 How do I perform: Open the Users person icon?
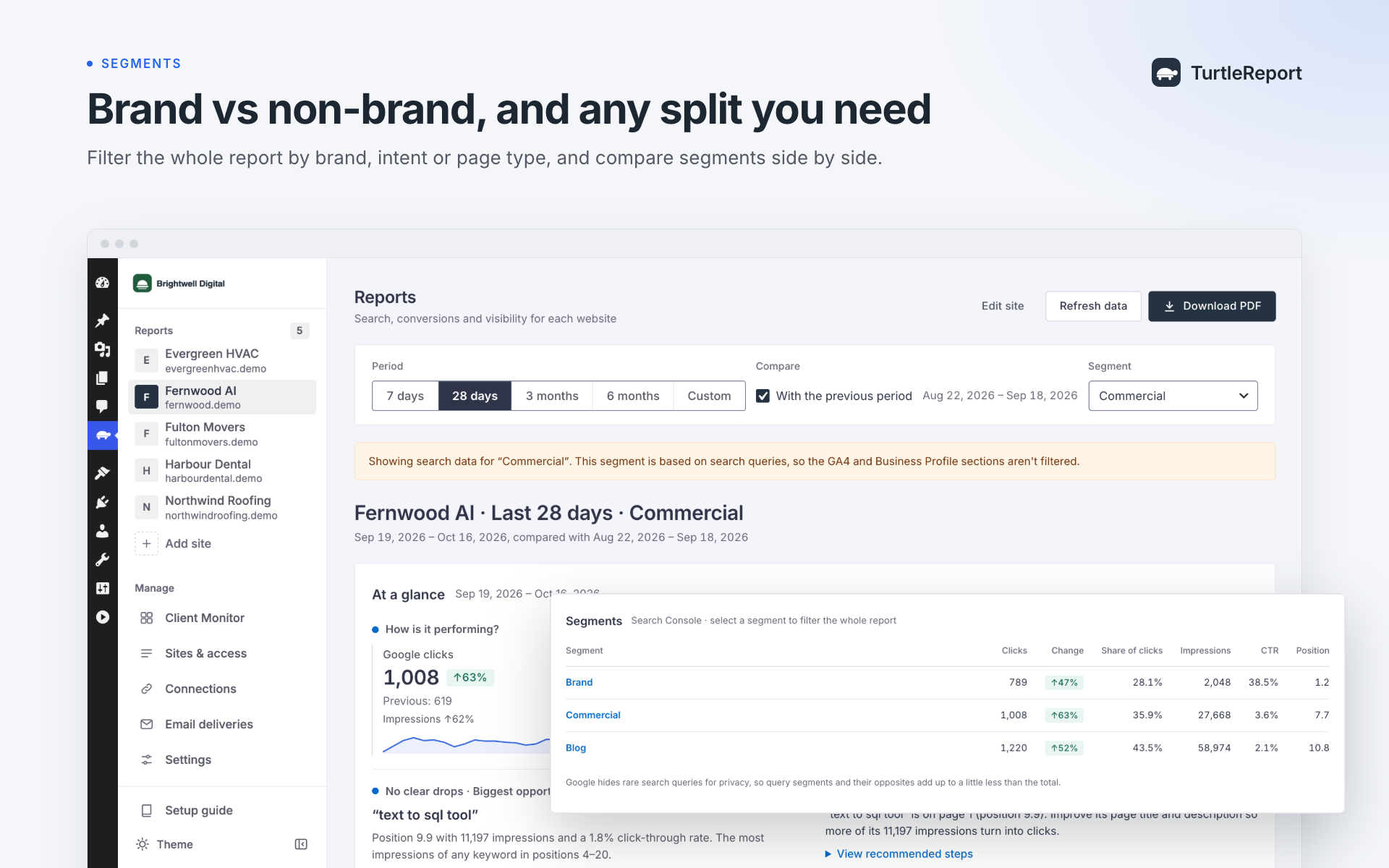click(102, 531)
